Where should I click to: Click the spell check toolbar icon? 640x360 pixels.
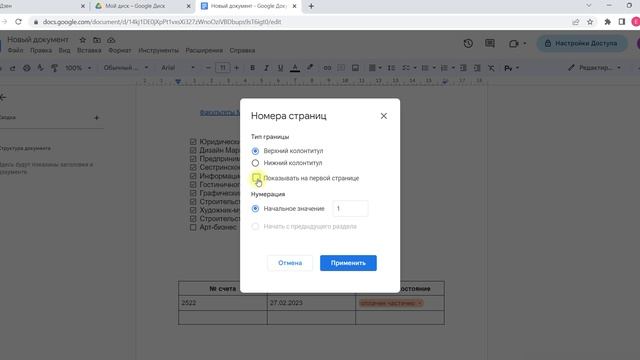40,68
